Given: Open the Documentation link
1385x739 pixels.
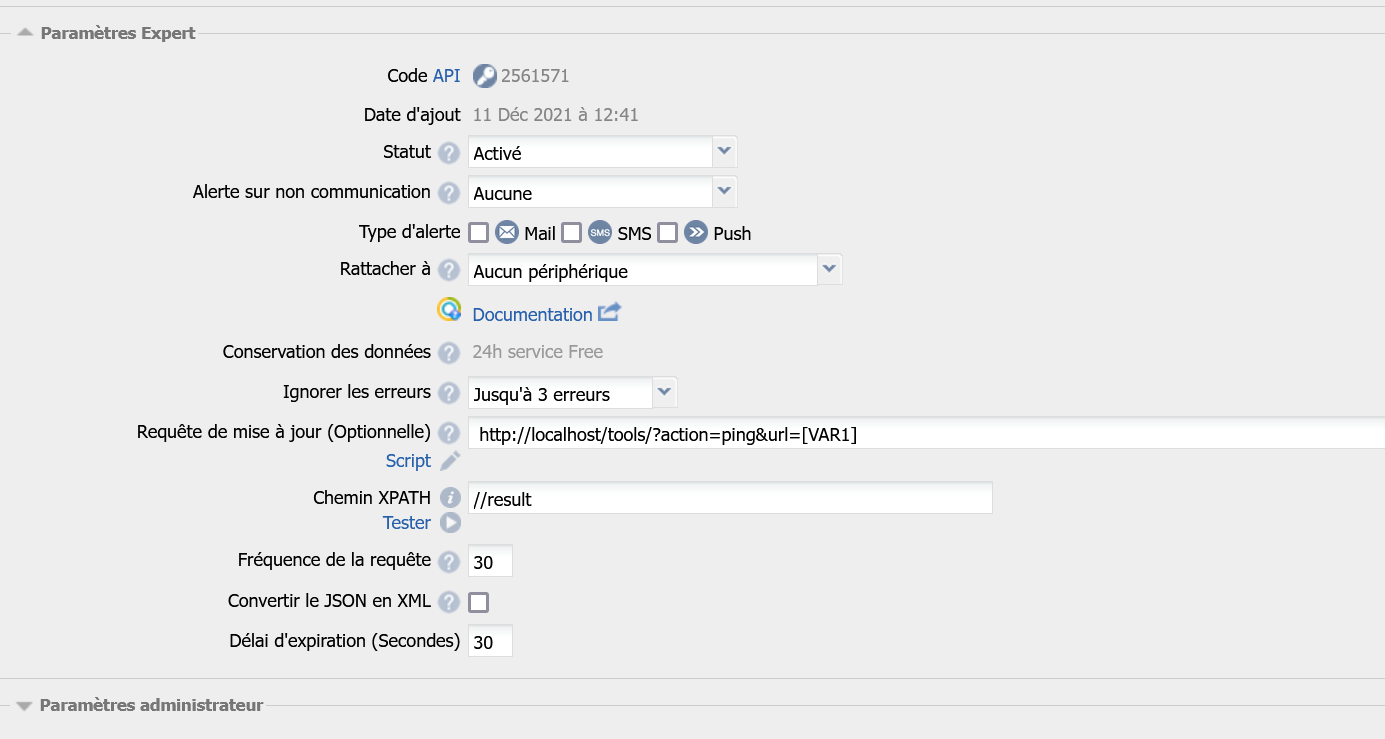Looking at the screenshot, I should 532,314.
